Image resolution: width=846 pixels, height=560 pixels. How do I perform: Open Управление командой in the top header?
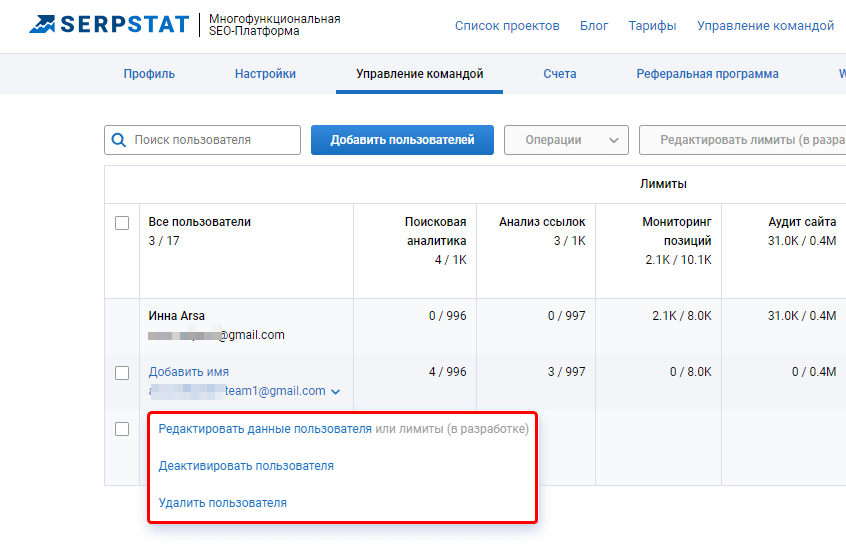[x=766, y=26]
